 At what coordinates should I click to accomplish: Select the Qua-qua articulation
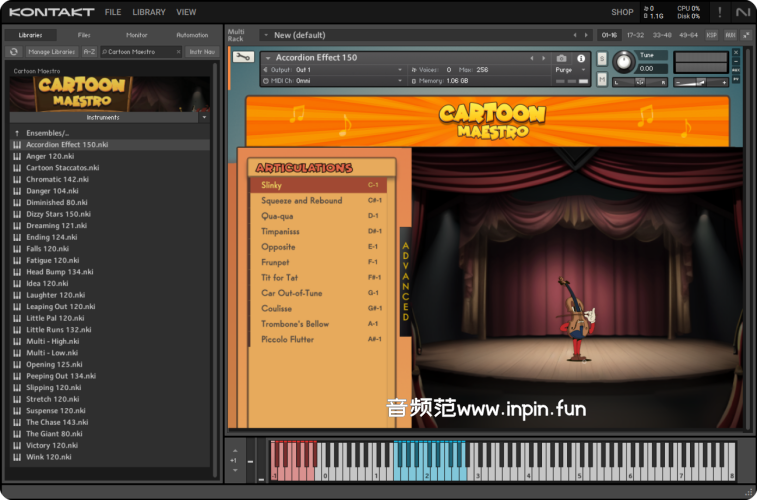point(277,215)
